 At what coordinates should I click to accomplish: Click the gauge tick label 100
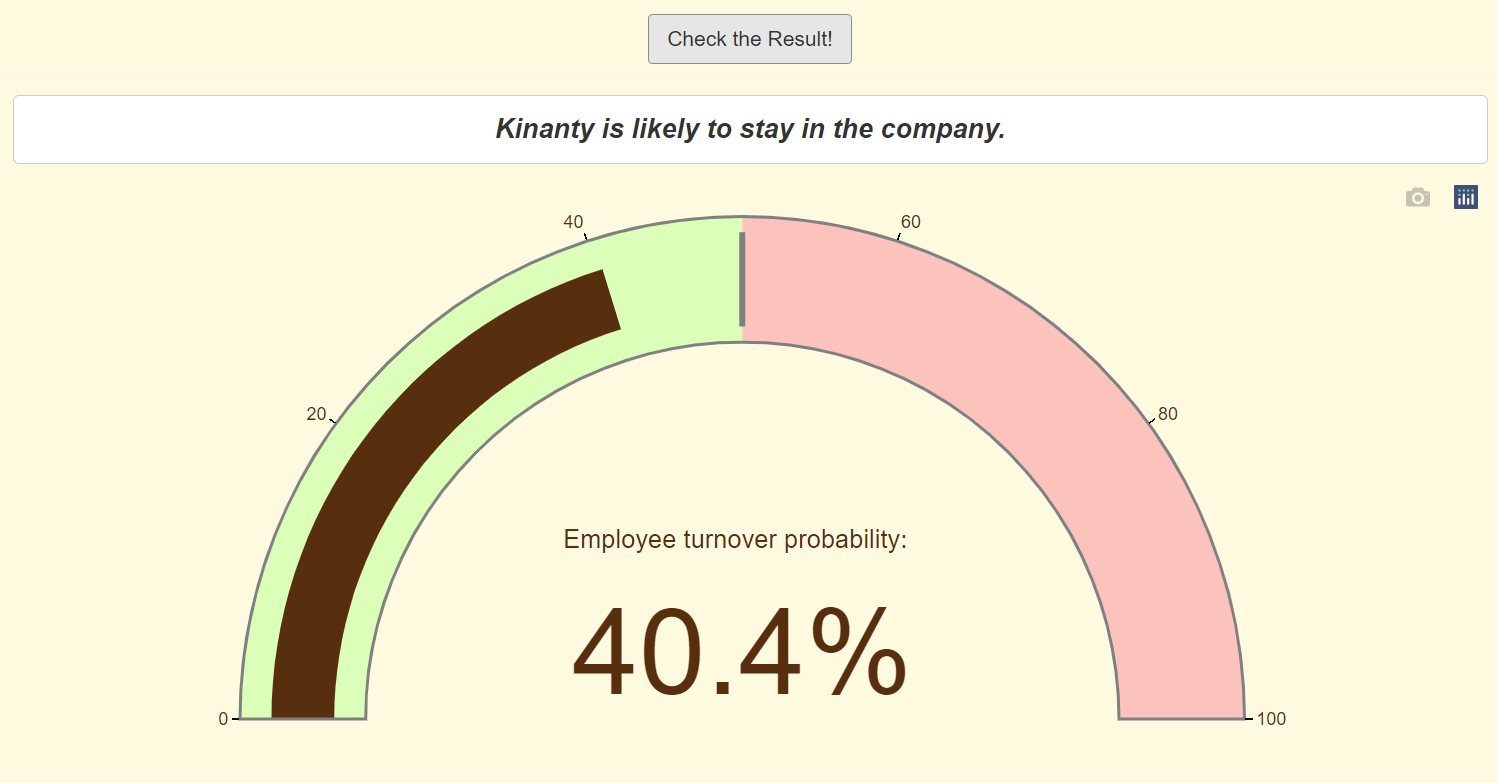click(x=1272, y=718)
